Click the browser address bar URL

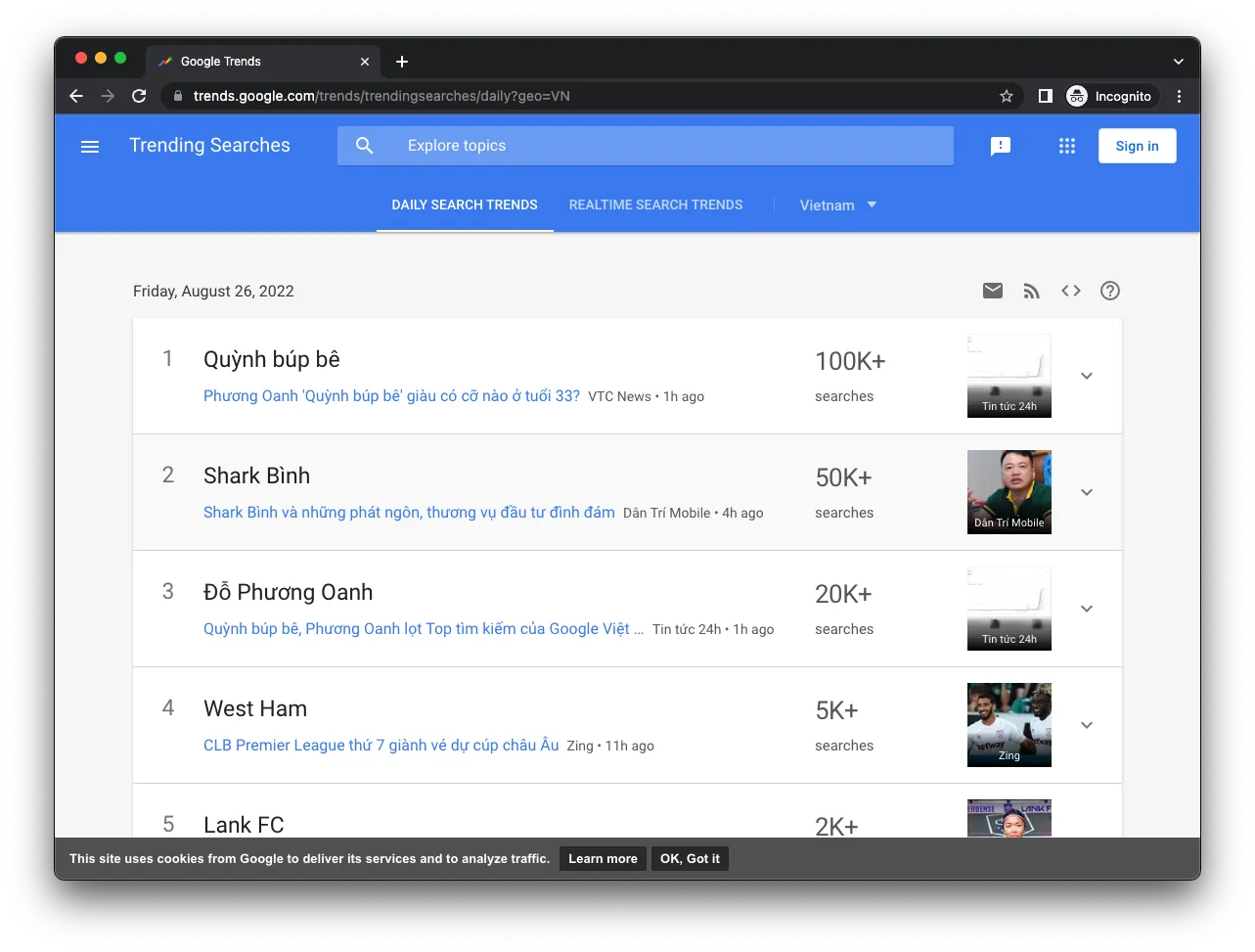pyautogui.click(x=381, y=96)
